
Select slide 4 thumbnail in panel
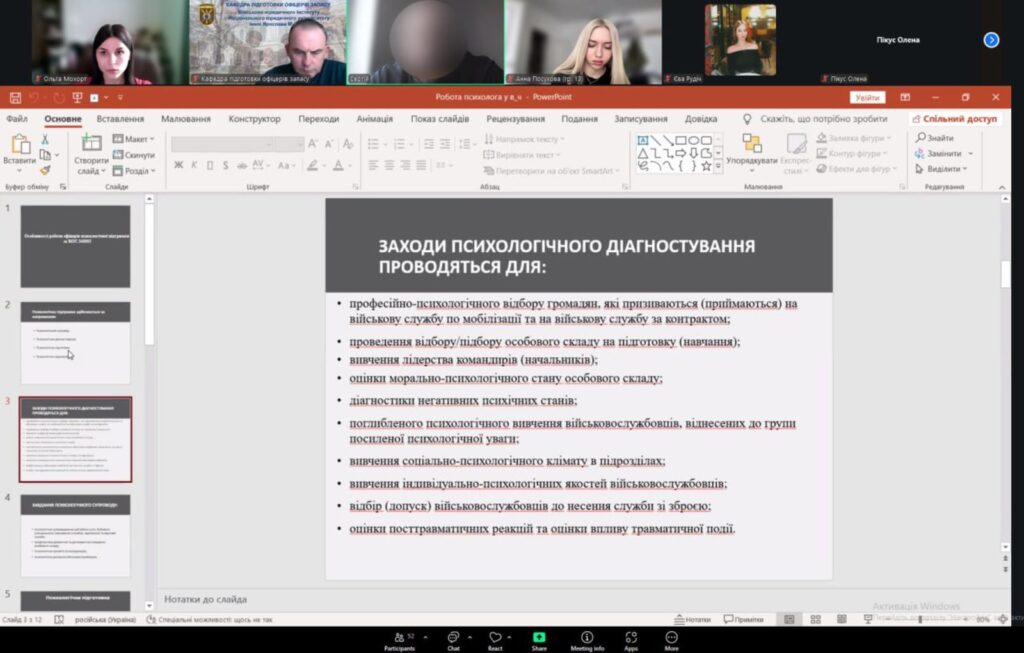[x=75, y=534]
